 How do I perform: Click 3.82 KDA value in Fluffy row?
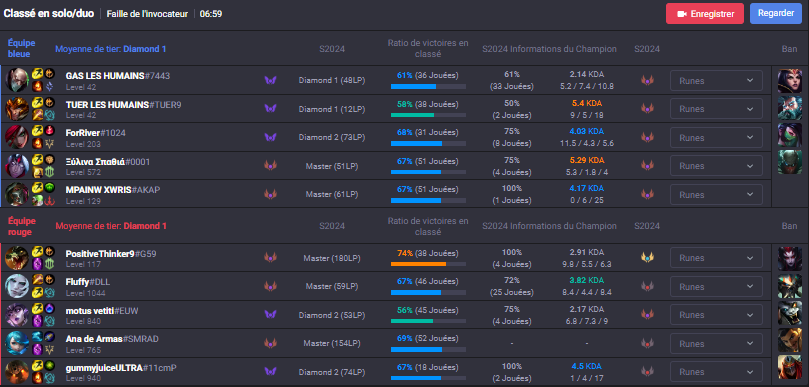pos(587,280)
